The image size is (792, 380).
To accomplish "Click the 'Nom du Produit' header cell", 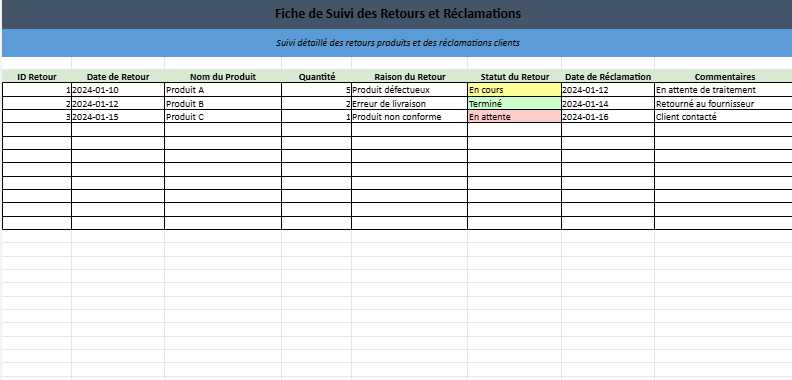I will point(223,77).
